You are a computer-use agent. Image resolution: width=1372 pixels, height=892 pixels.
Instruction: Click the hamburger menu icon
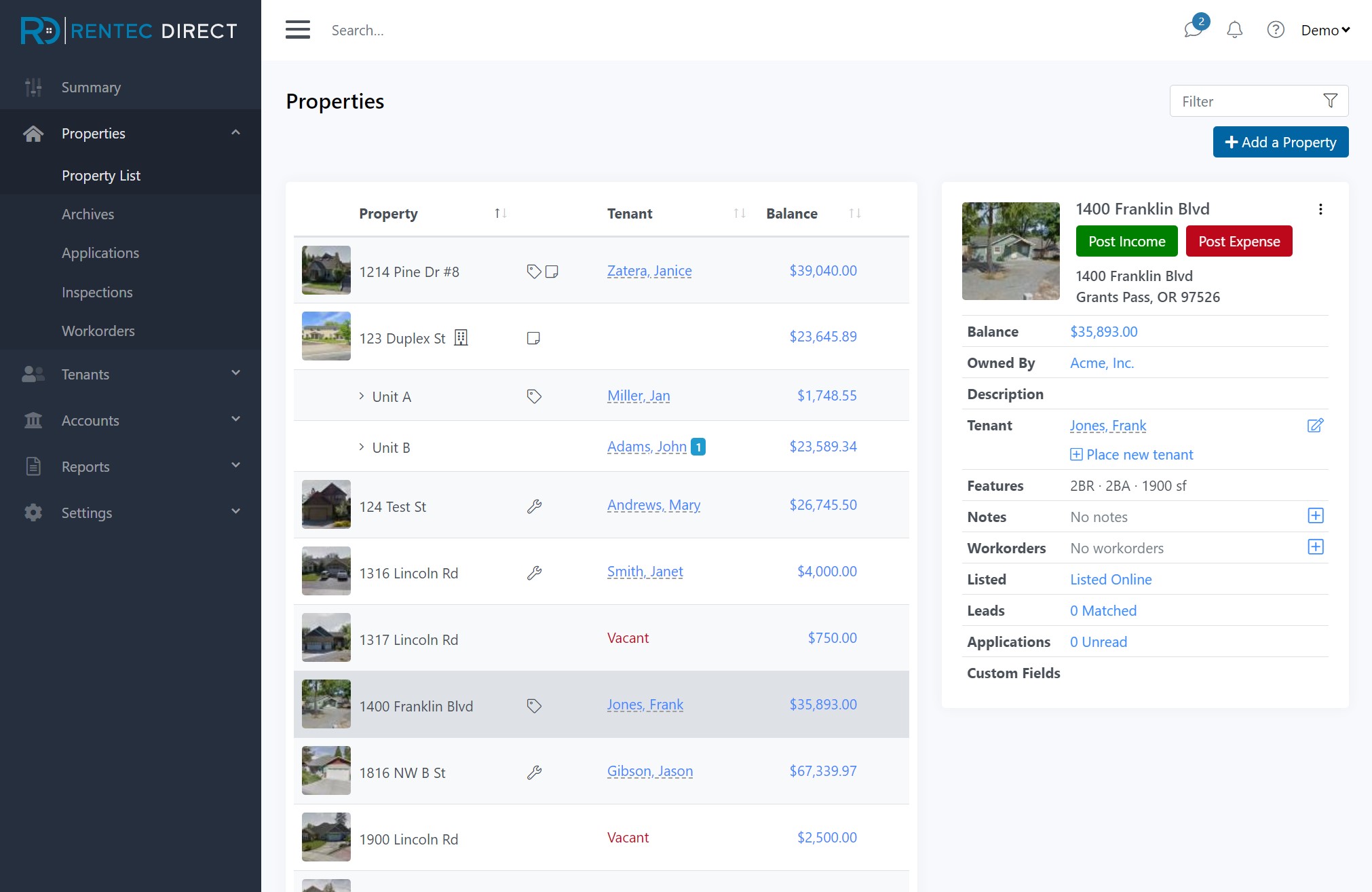[x=297, y=30]
